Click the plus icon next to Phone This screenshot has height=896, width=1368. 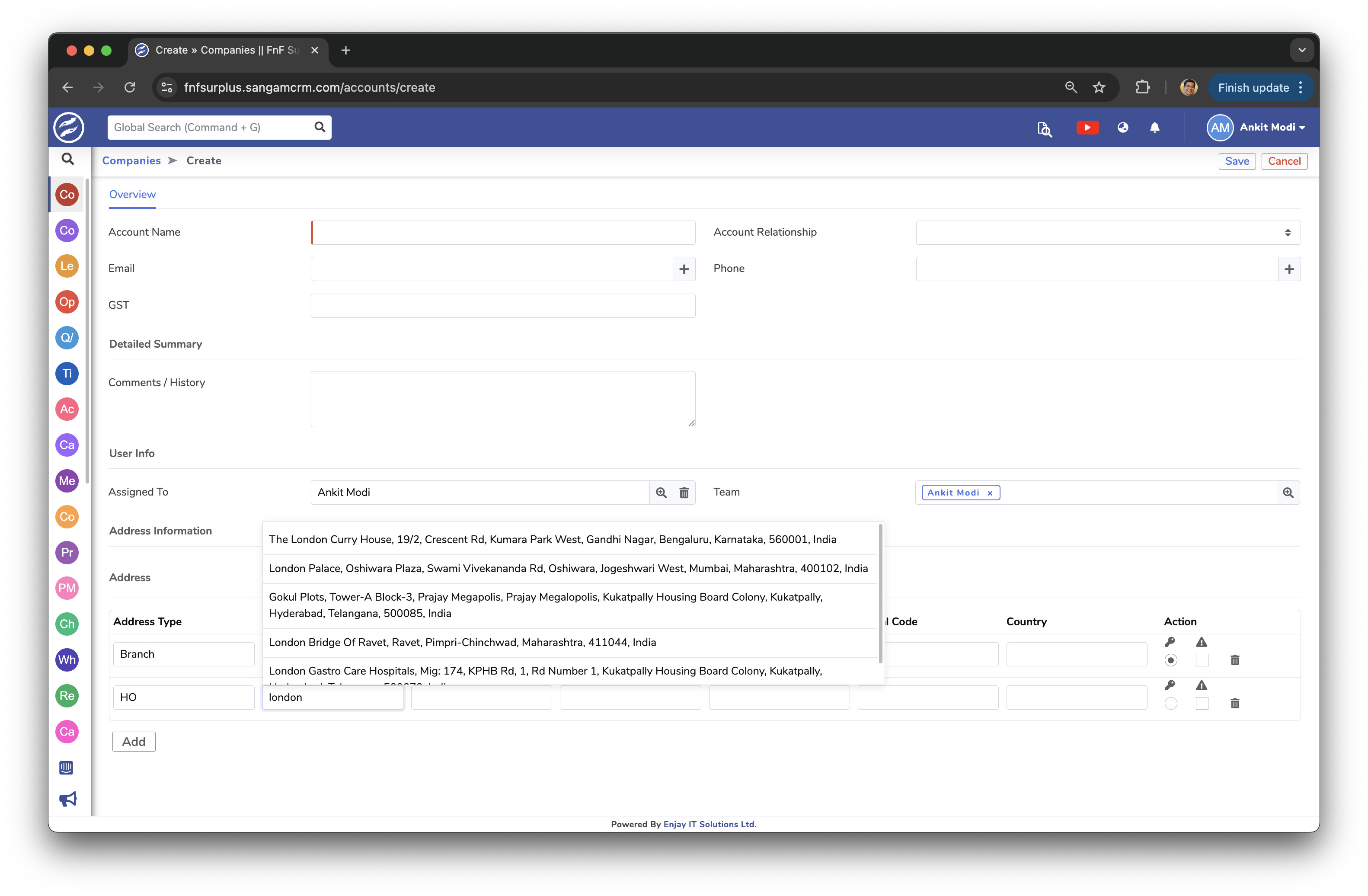pyautogui.click(x=1289, y=269)
